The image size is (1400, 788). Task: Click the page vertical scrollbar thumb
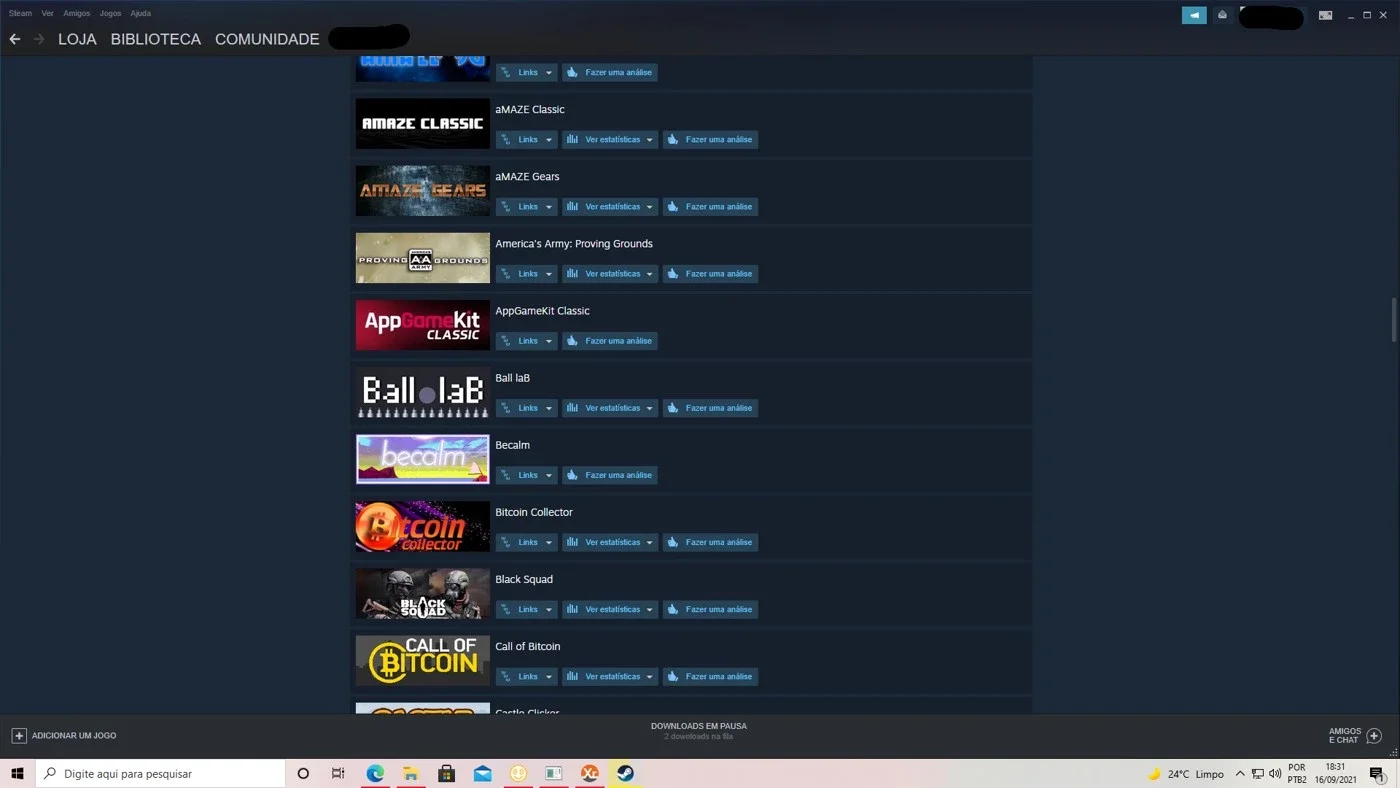[x=1394, y=320]
